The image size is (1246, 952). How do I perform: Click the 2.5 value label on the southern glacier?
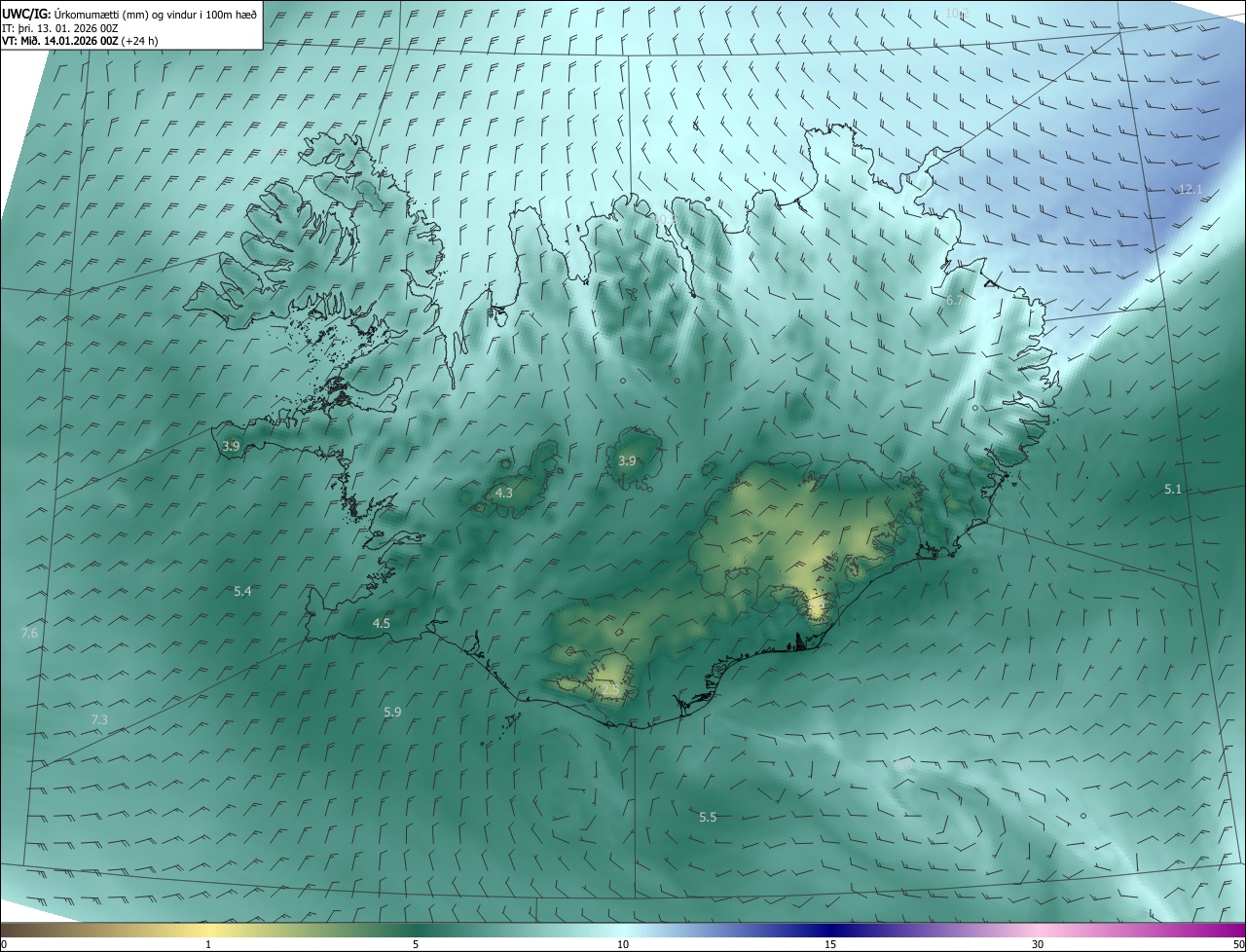[609, 689]
